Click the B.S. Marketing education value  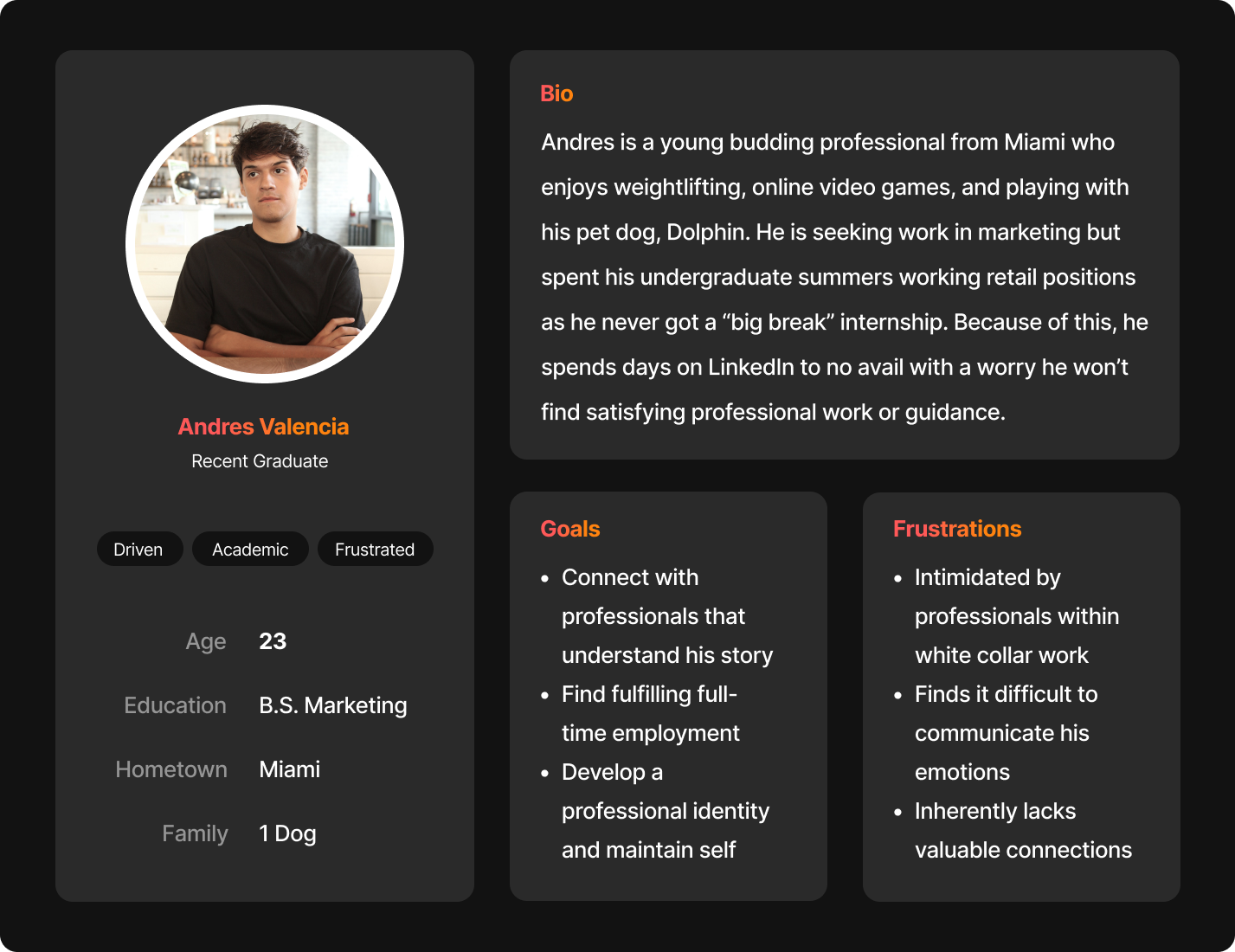tap(333, 705)
